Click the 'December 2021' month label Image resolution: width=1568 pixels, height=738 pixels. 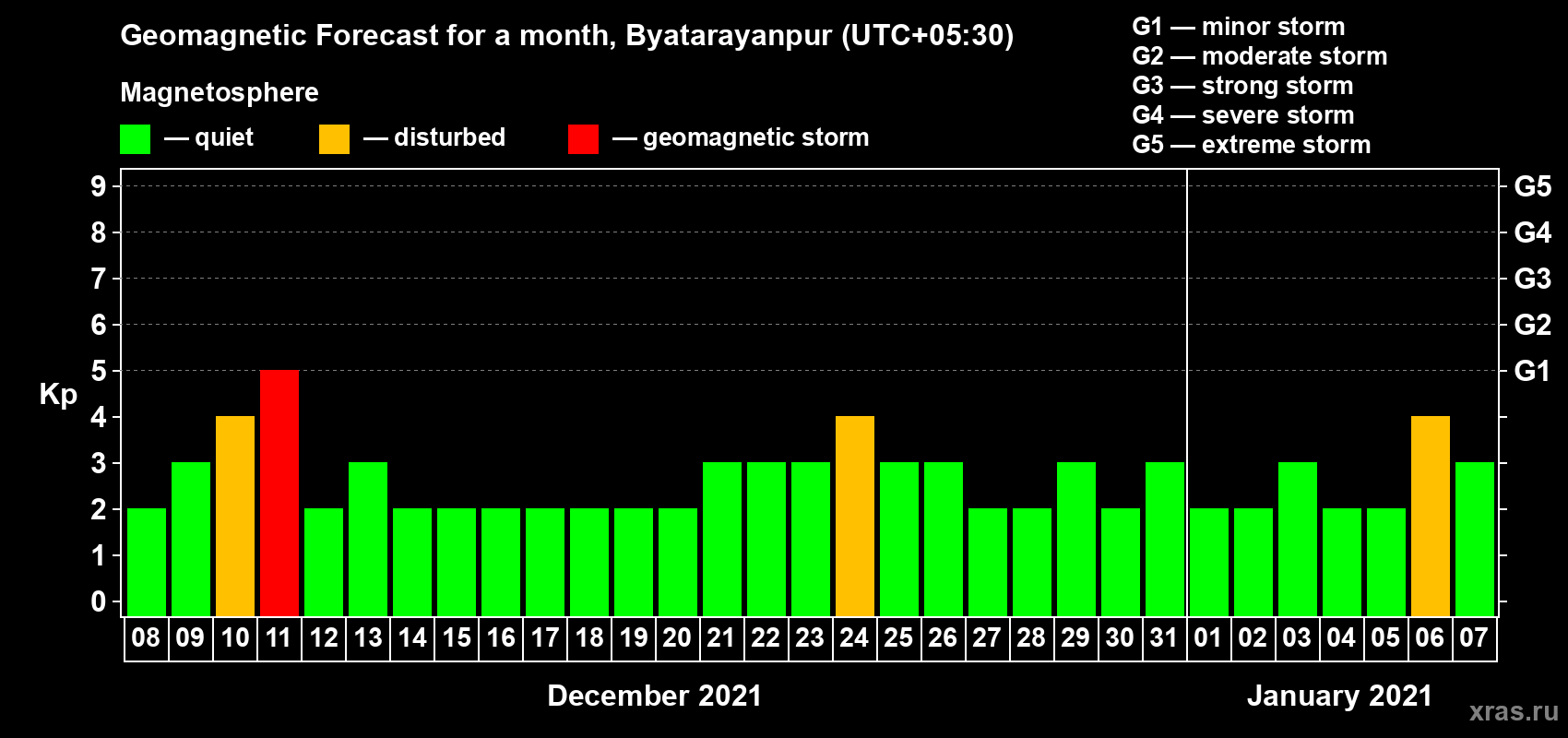click(655, 696)
